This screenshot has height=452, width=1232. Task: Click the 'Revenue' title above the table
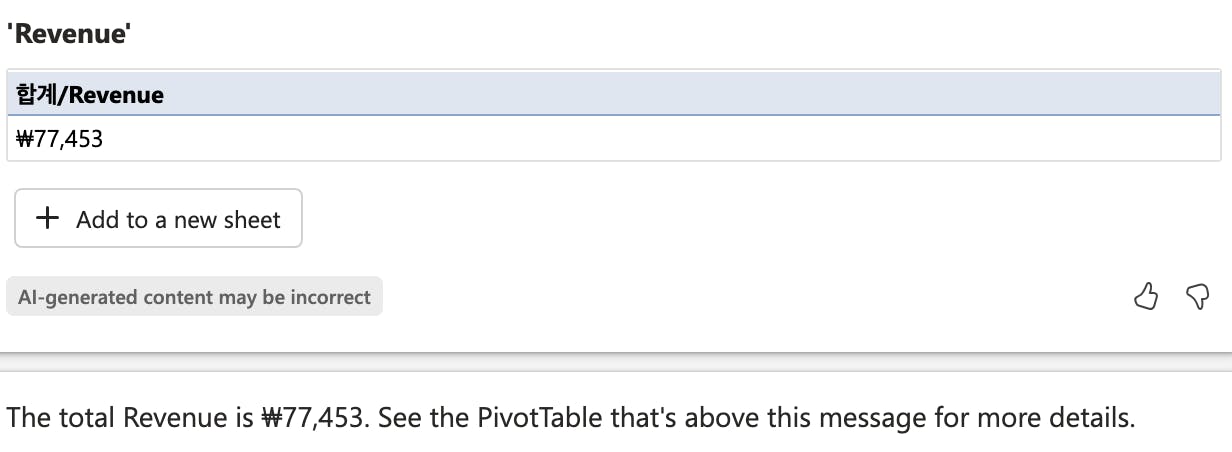[x=70, y=35]
